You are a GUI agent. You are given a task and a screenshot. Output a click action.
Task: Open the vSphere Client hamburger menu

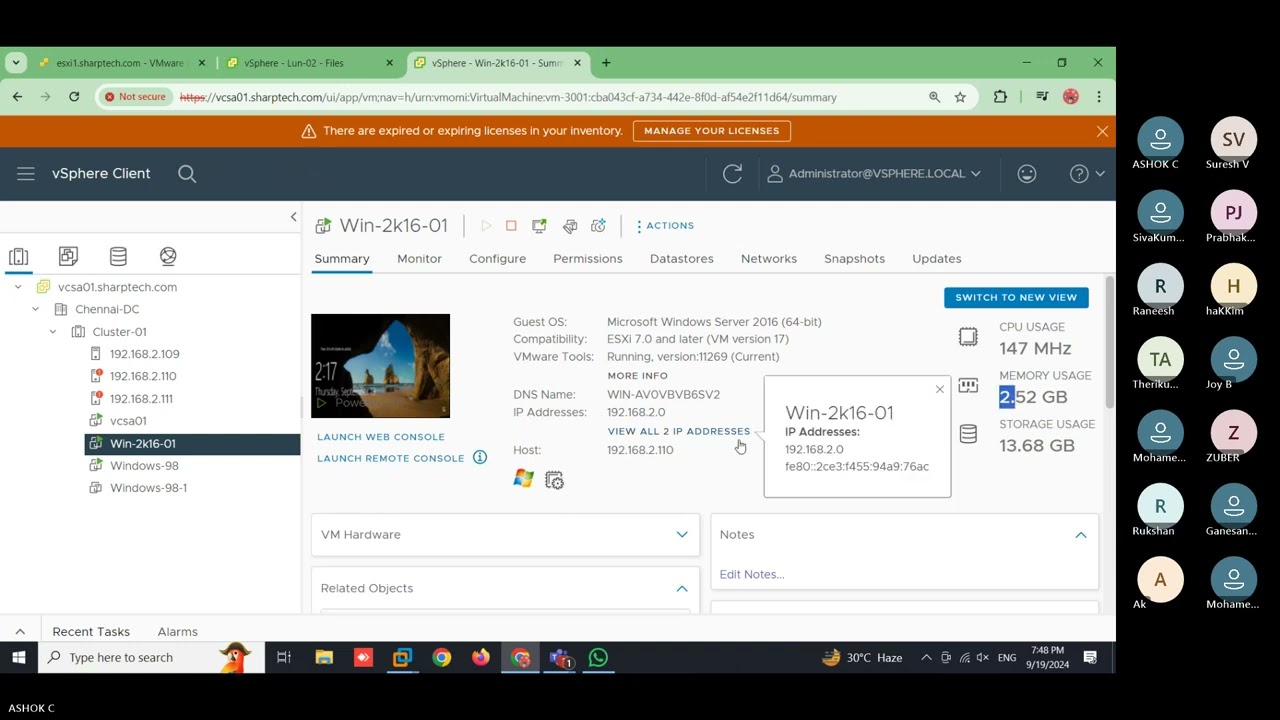point(26,174)
